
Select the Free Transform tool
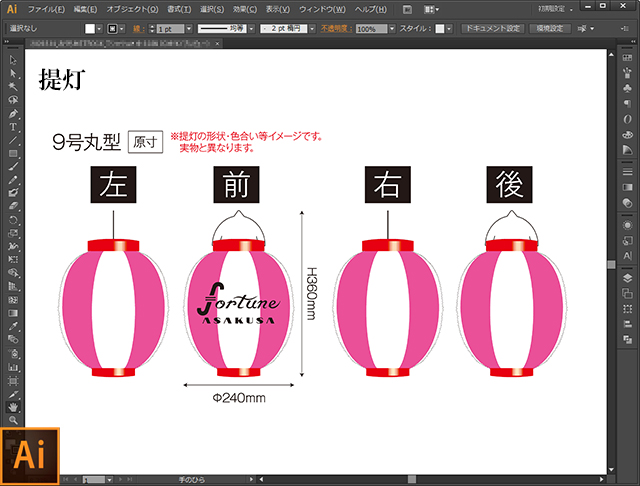coord(13,260)
